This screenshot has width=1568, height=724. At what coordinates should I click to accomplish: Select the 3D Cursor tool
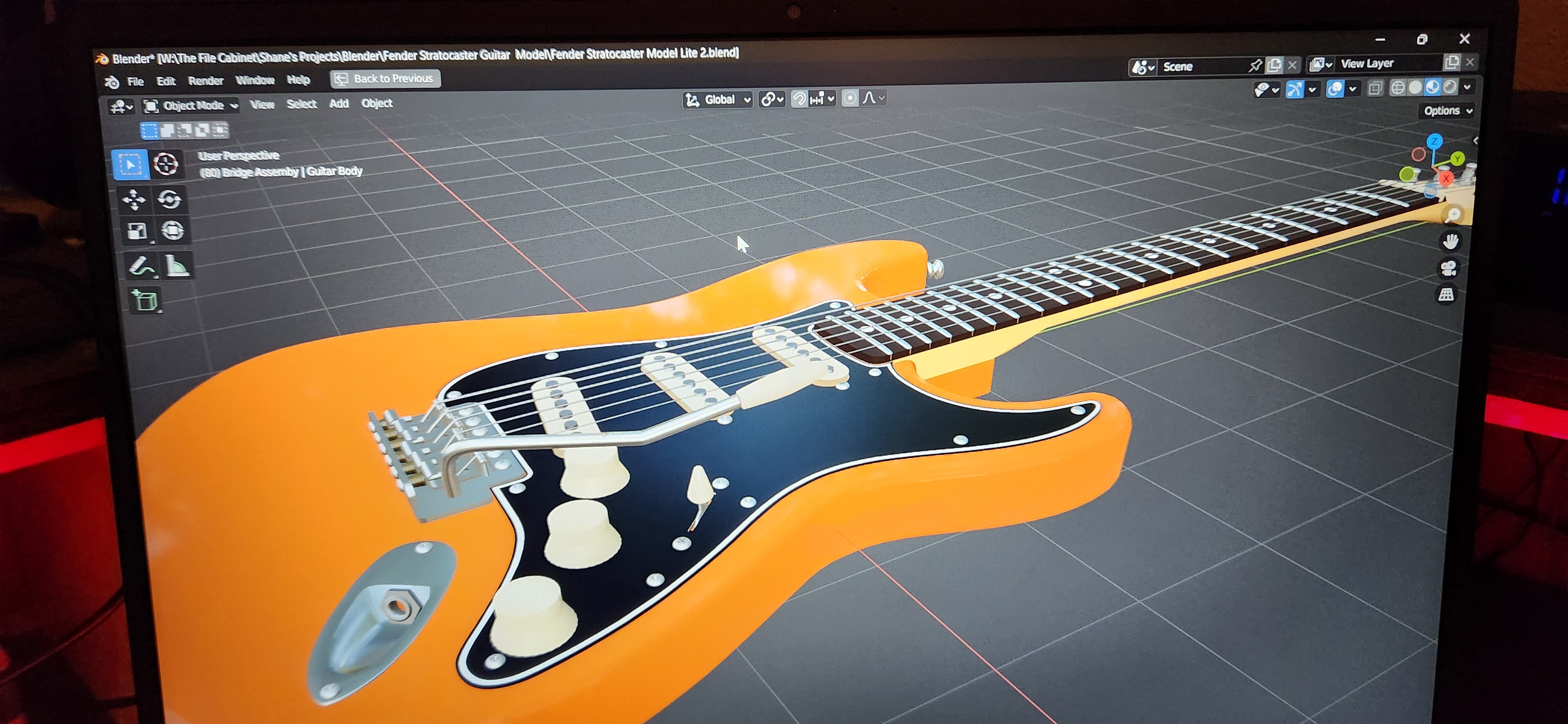click(165, 164)
